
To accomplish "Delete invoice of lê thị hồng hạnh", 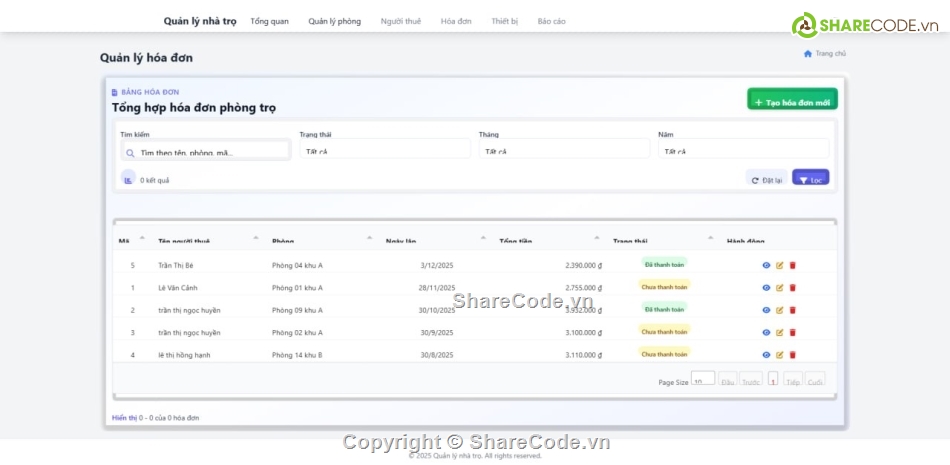I will [x=792, y=355].
